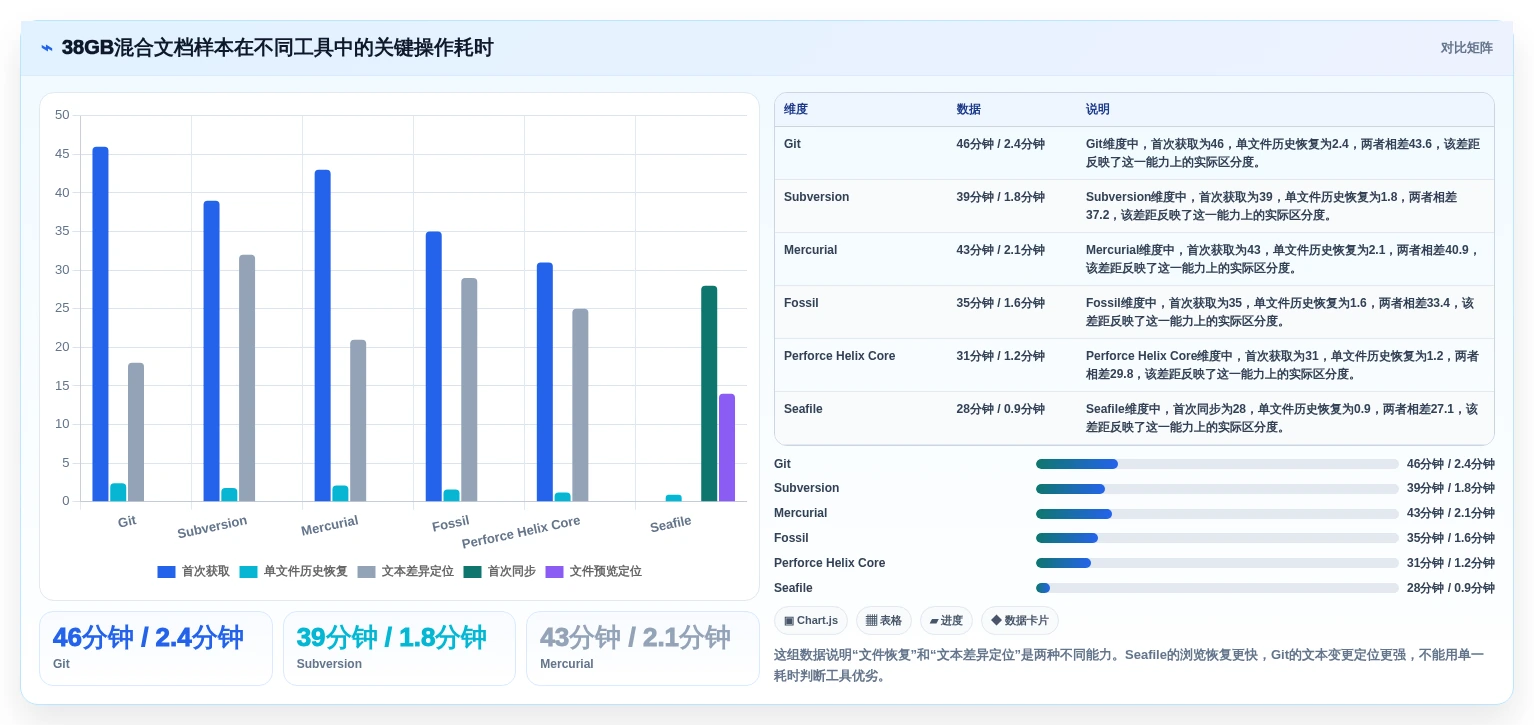Click the 数据 column header
The image size is (1534, 725).
pyautogui.click(x=969, y=109)
